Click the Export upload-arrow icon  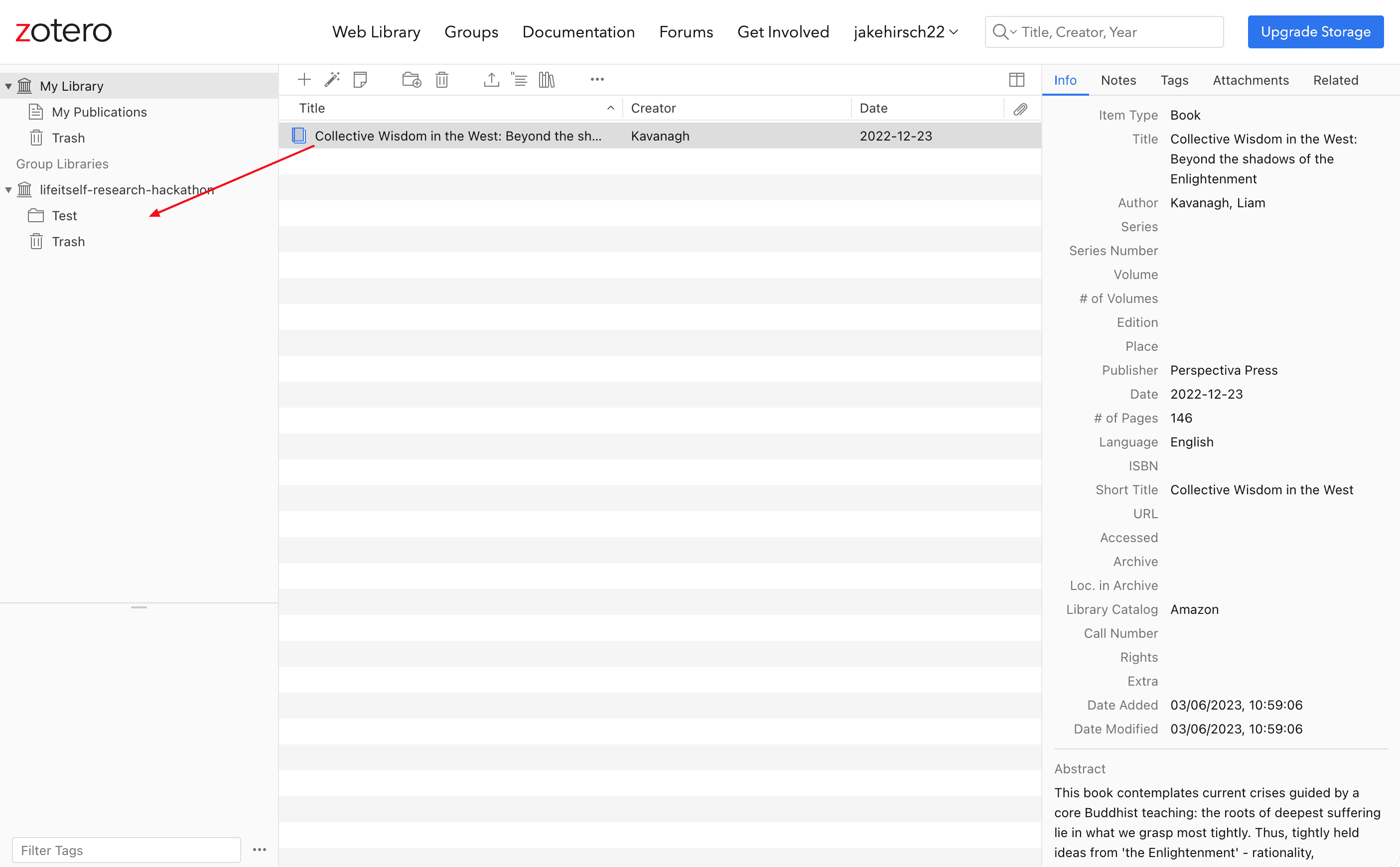(491, 79)
